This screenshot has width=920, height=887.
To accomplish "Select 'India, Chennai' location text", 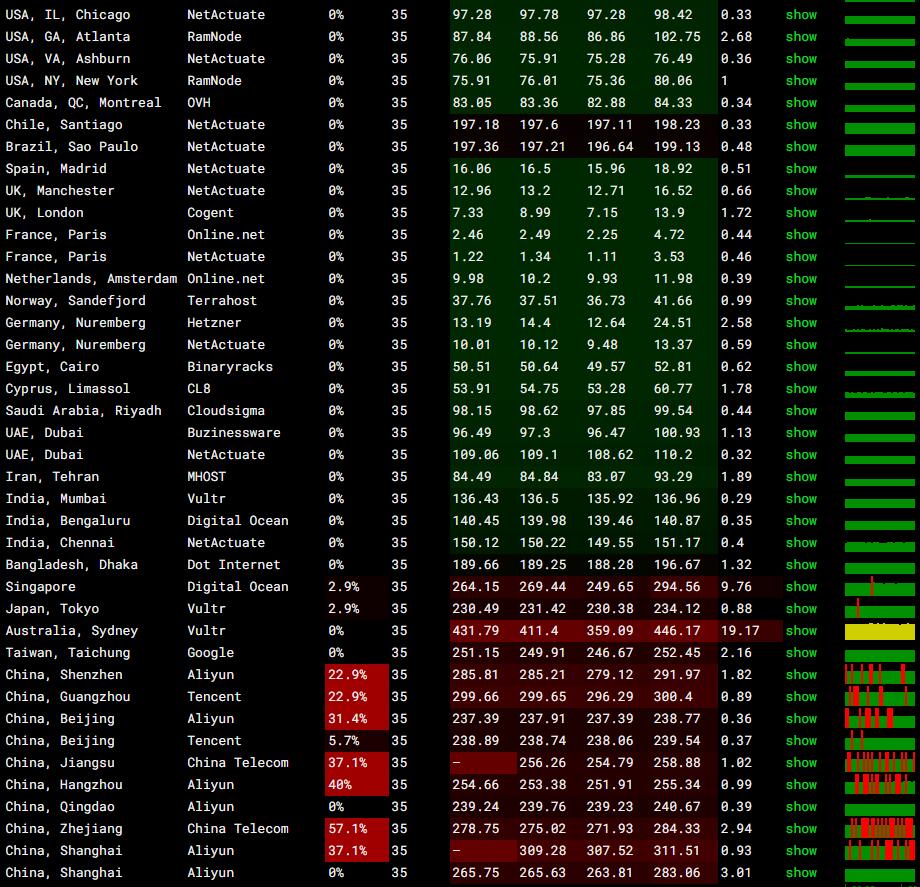I will (x=60, y=543).
